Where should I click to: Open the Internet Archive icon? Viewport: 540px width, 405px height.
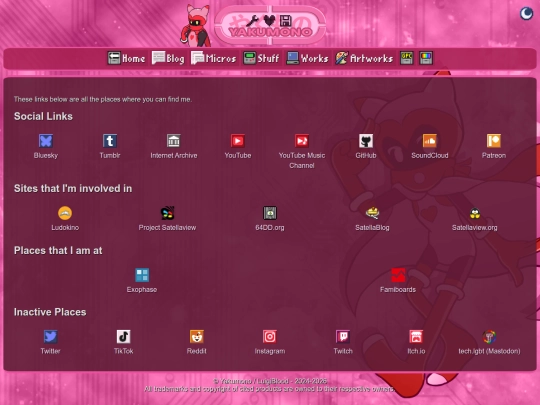pyautogui.click(x=174, y=141)
